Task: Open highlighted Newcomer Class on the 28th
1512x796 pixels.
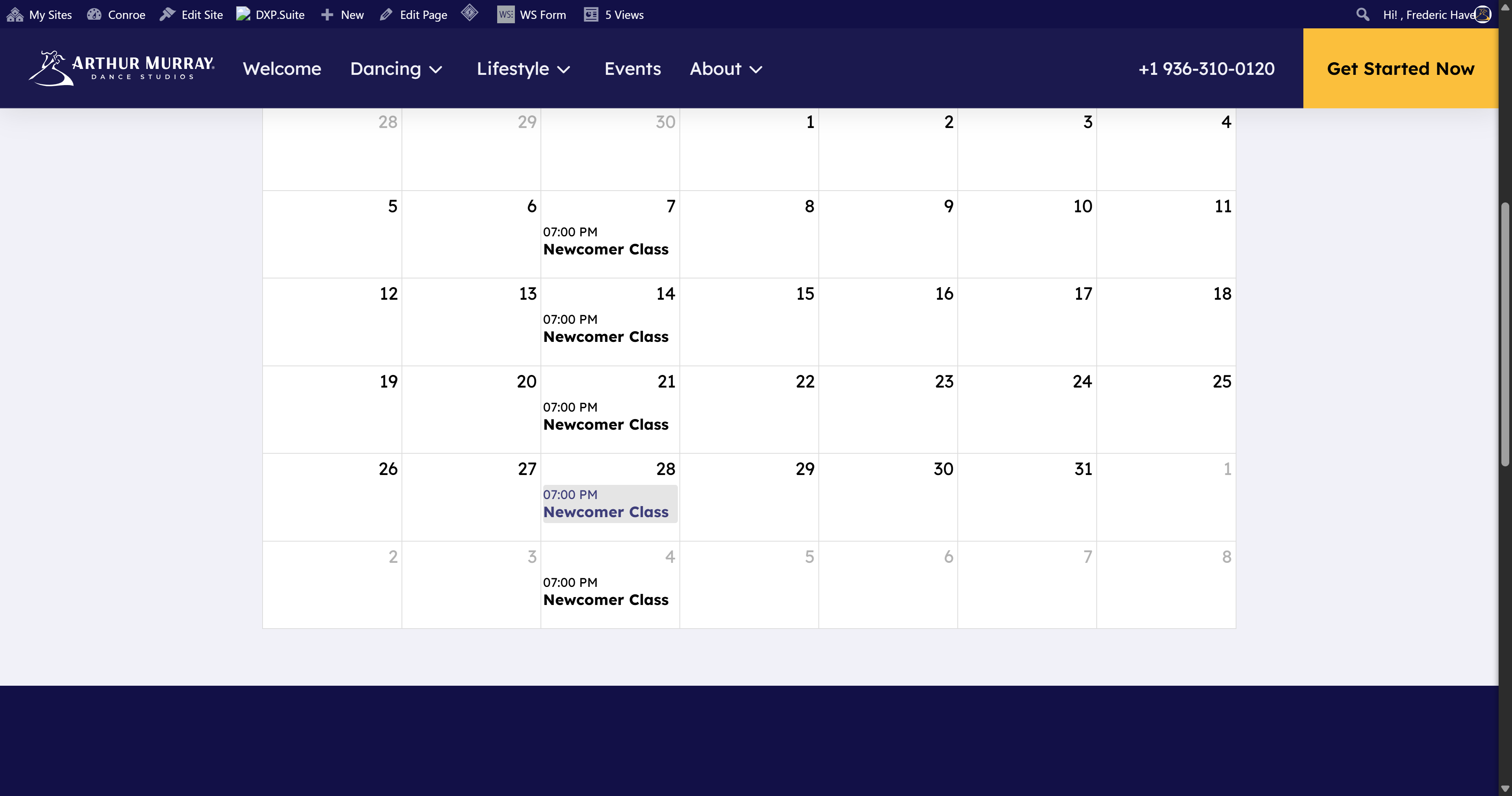Action: (x=610, y=503)
